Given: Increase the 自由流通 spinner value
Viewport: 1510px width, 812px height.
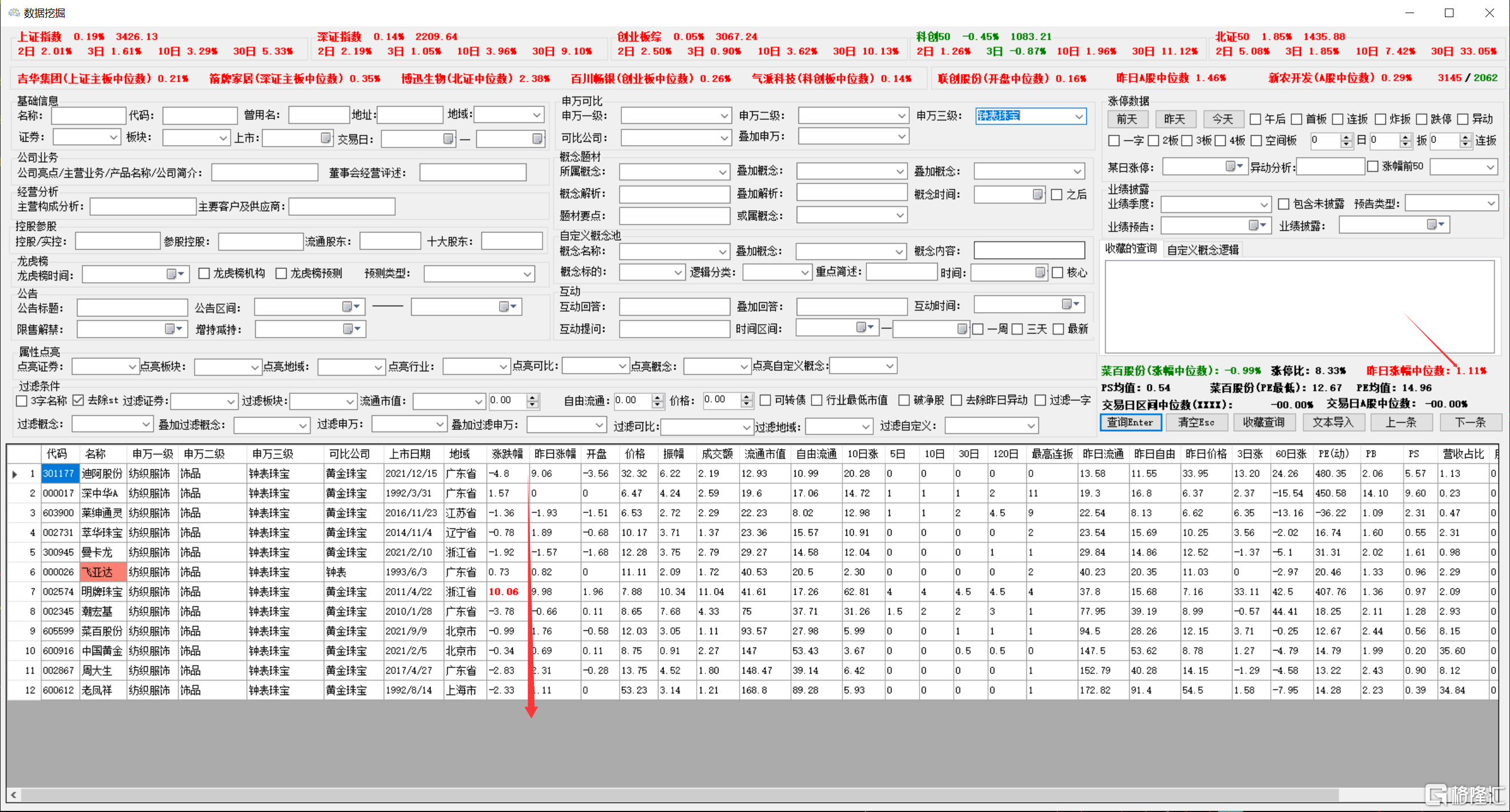Looking at the screenshot, I should click(658, 397).
